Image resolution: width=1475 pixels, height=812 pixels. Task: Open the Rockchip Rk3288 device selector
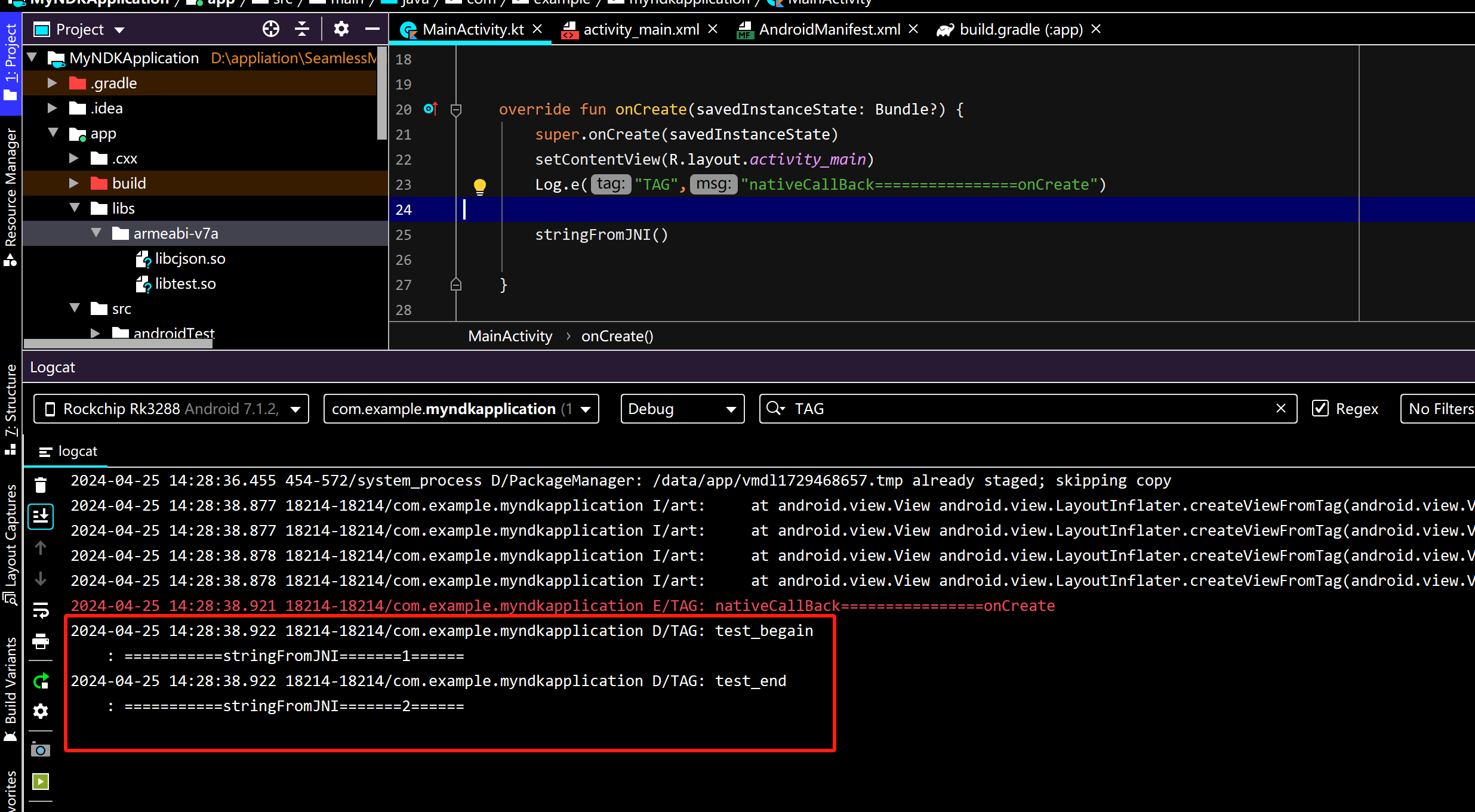tap(171, 408)
